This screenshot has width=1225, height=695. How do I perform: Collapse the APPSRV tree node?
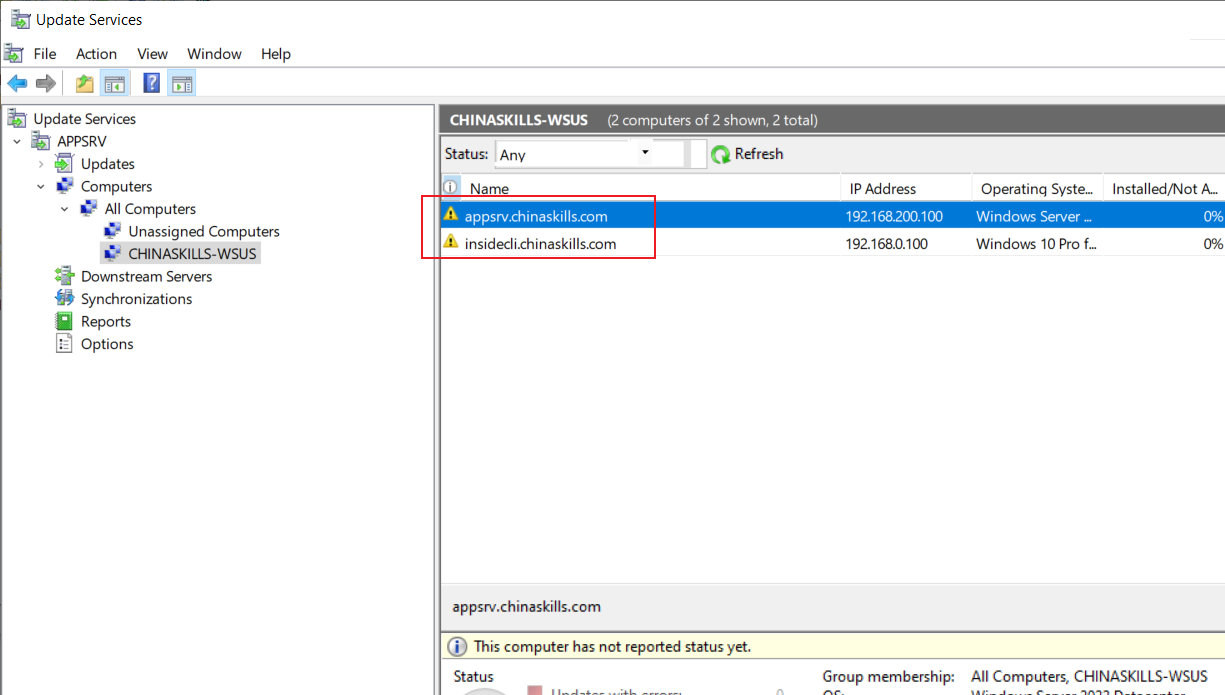(x=18, y=142)
